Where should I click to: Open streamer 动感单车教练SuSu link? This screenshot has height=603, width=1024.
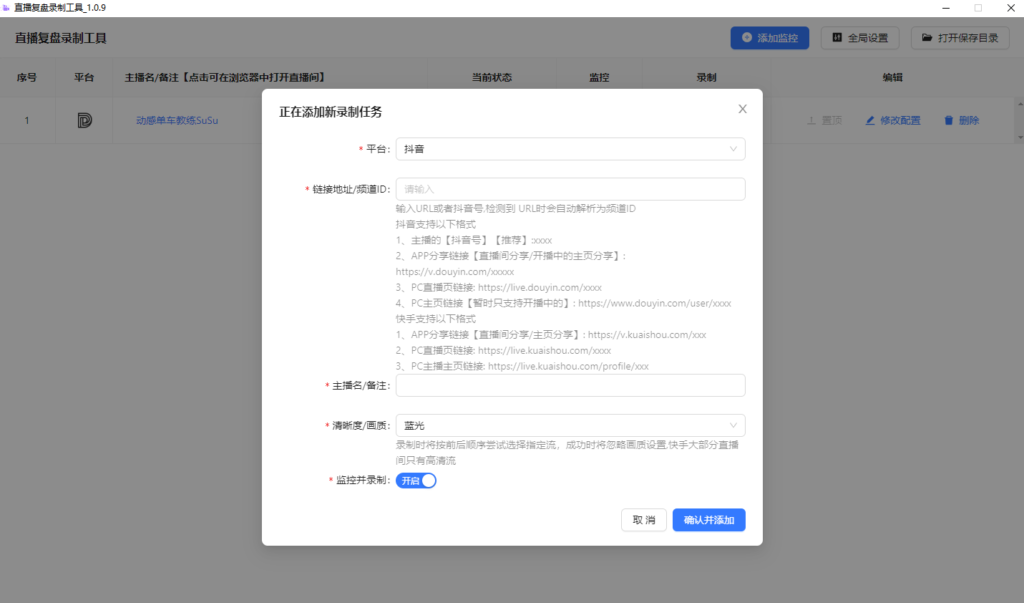[x=177, y=119]
